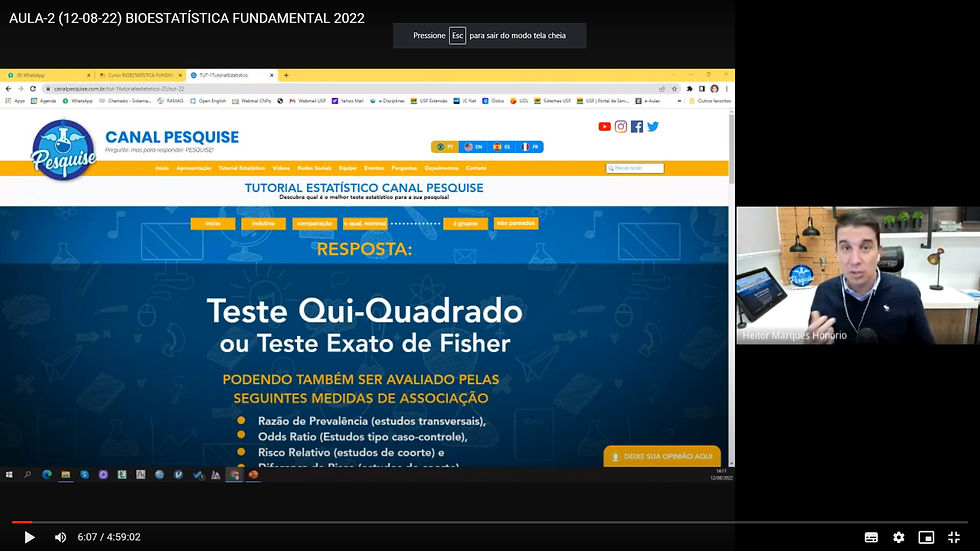The image size is (980, 551).
Task: Open taskbar search magnifier
Action: point(28,475)
